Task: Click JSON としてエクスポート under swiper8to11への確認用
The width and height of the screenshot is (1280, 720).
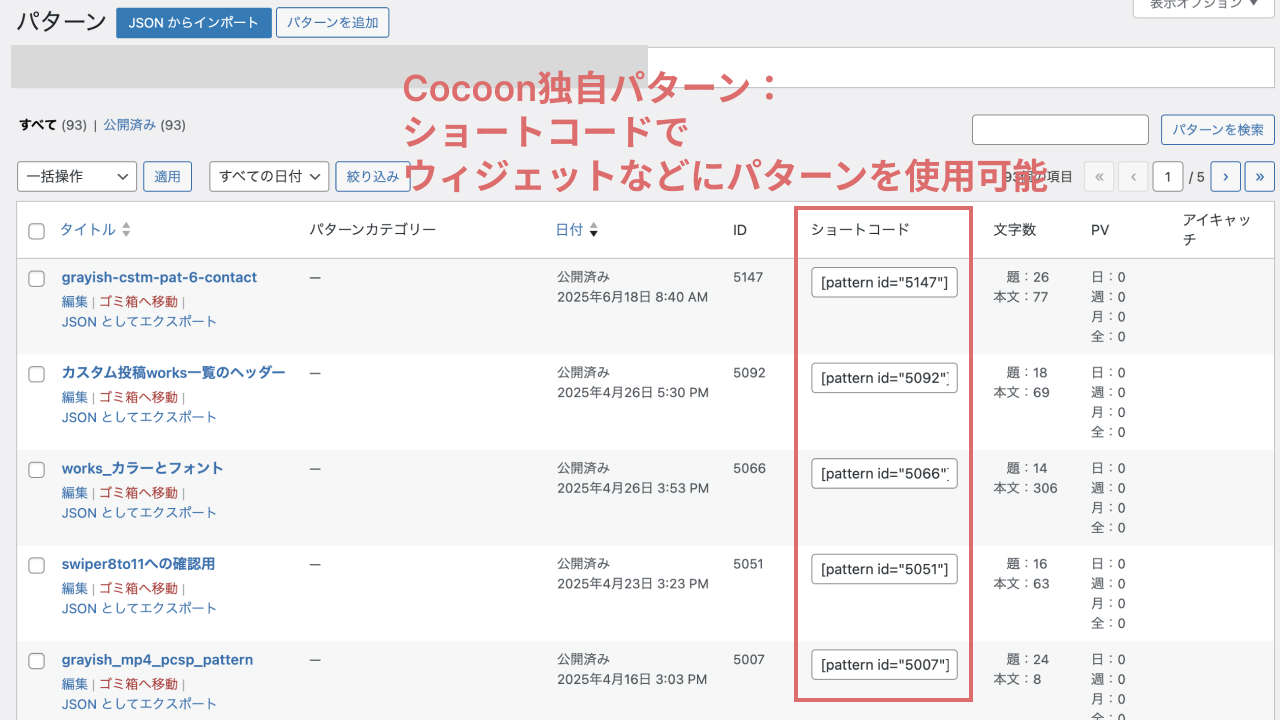Action: coord(139,608)
